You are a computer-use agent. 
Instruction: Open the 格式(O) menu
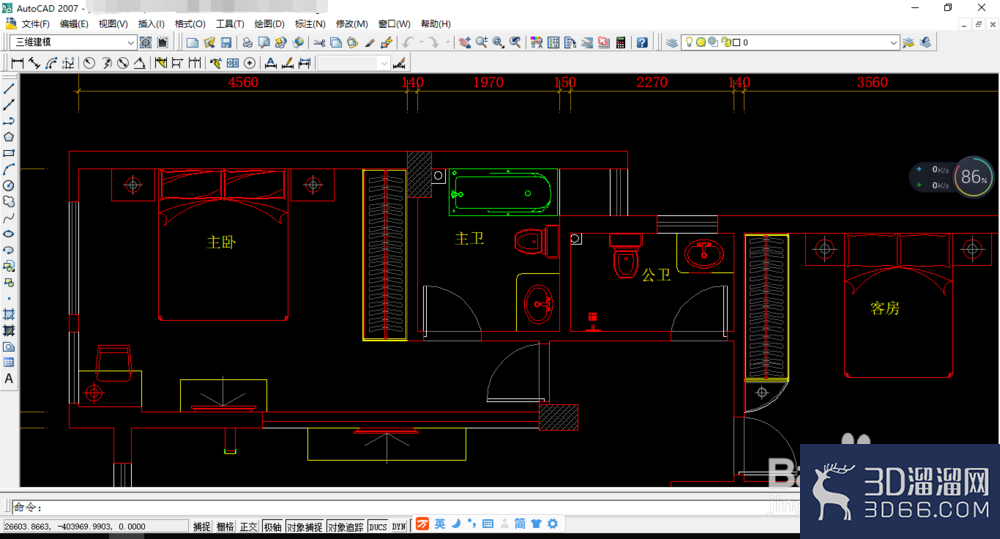[x=190, y=24]
